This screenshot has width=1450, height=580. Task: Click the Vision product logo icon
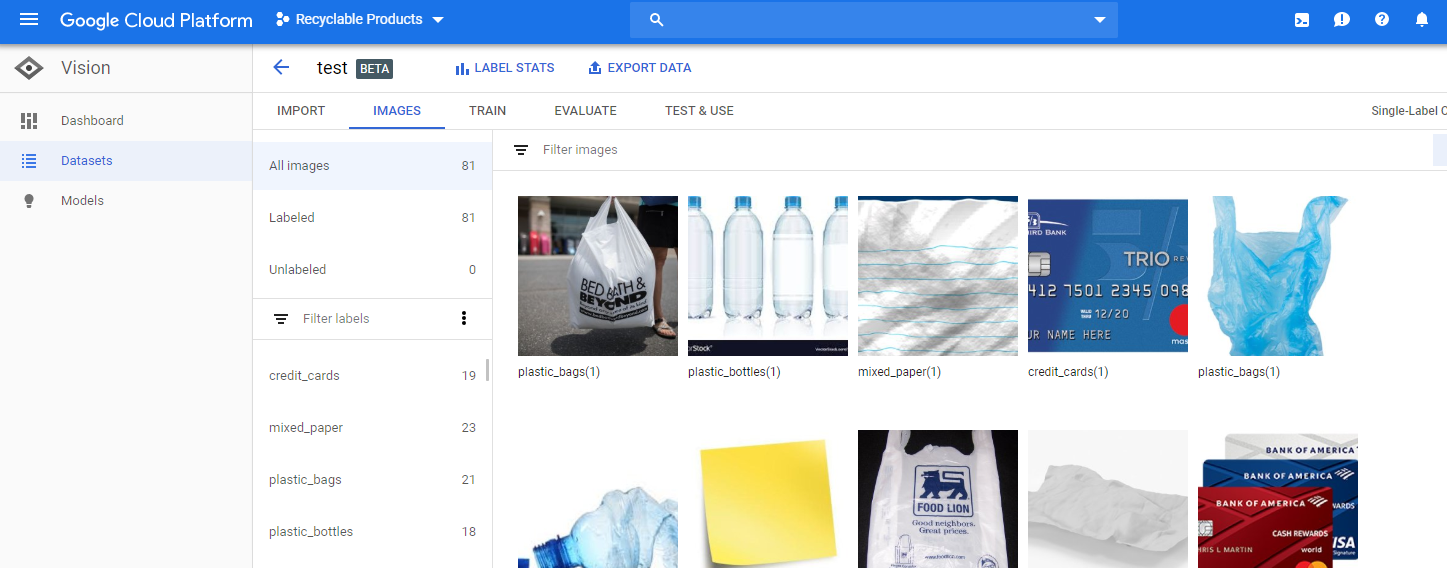(x=29, y=68)
